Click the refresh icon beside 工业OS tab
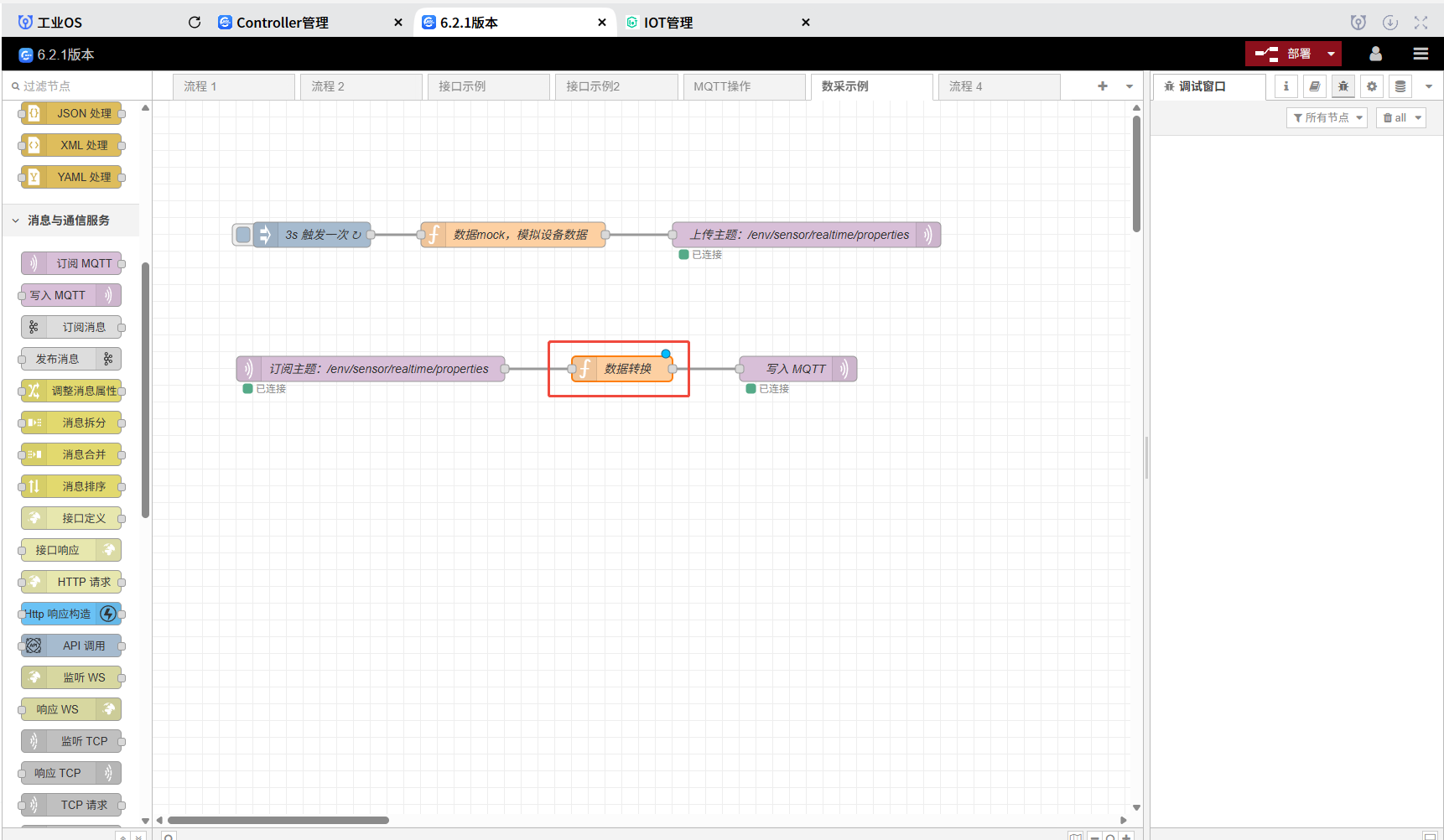 click(x=195, y=23)
